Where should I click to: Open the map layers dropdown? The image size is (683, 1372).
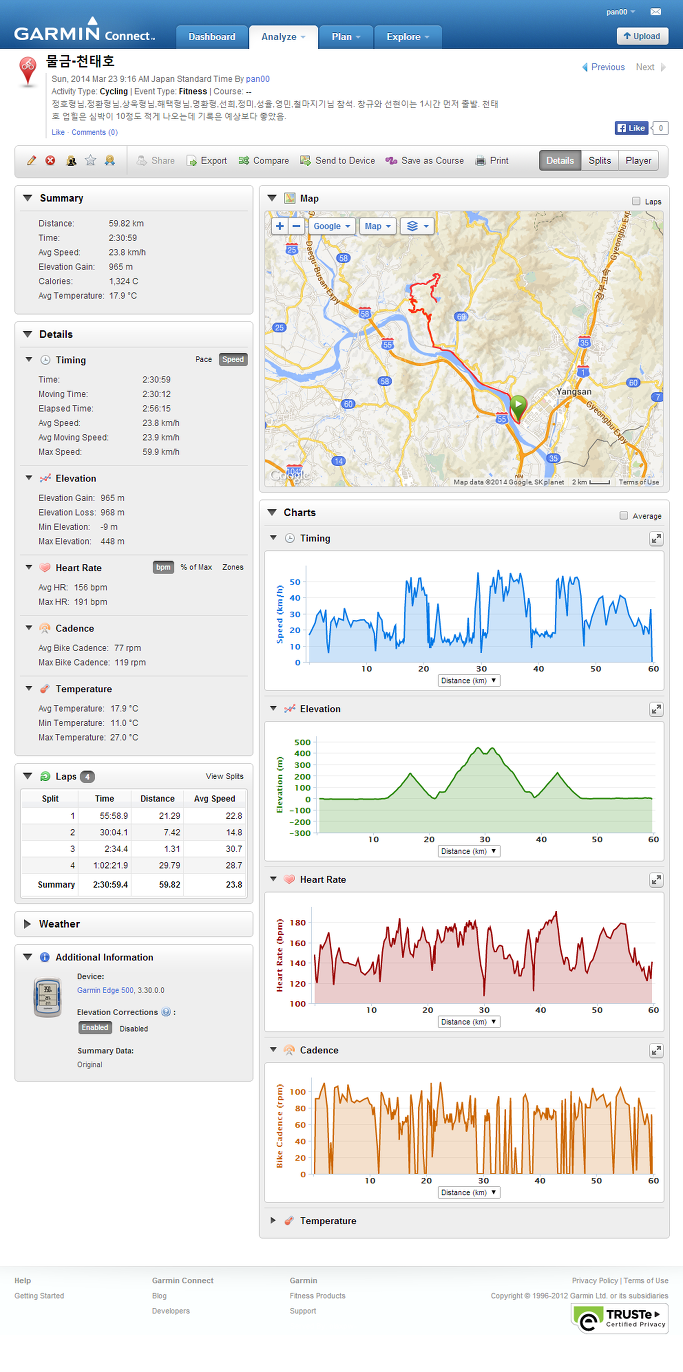417,226
